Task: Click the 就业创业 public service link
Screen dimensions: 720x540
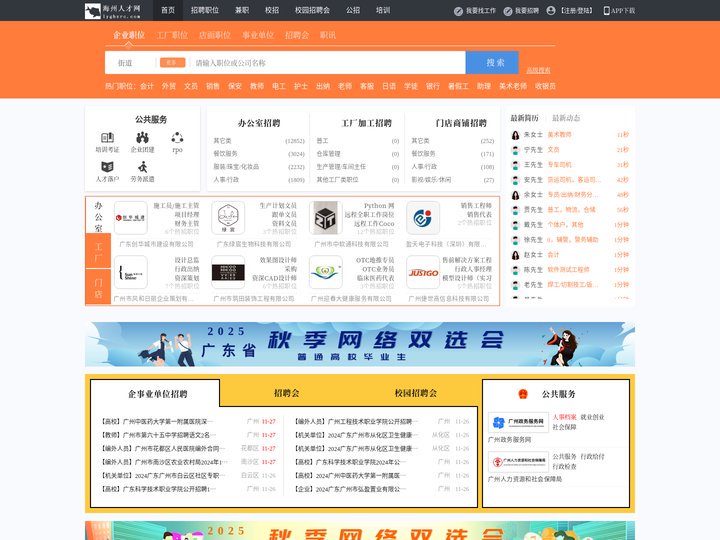Action: click(592, 417)
